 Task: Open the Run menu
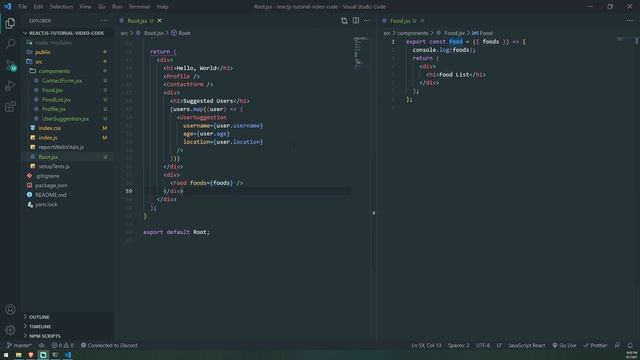point(117,7)
